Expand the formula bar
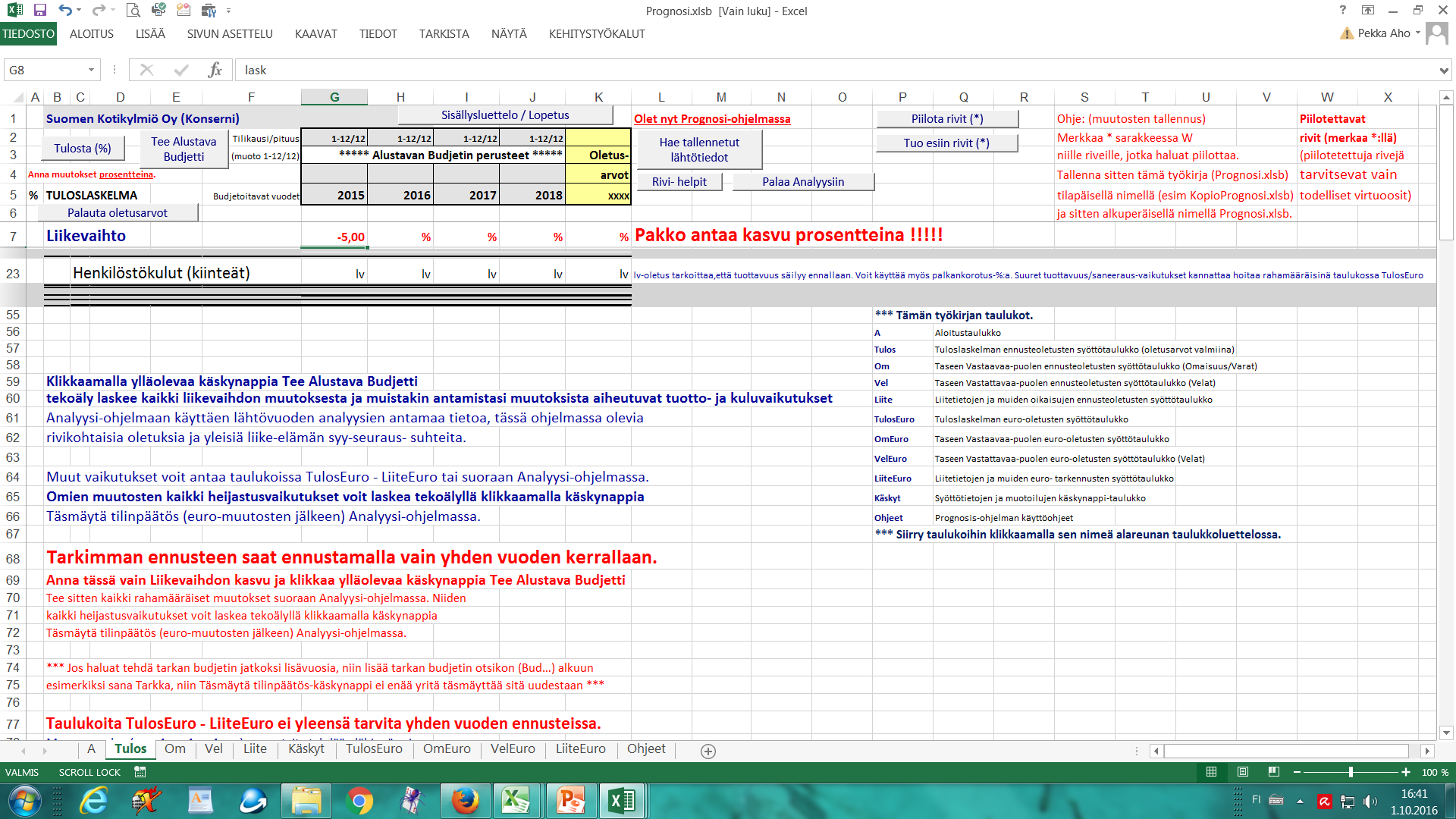The height and width of the screenshot is (819, 1456). point(1443,71)
